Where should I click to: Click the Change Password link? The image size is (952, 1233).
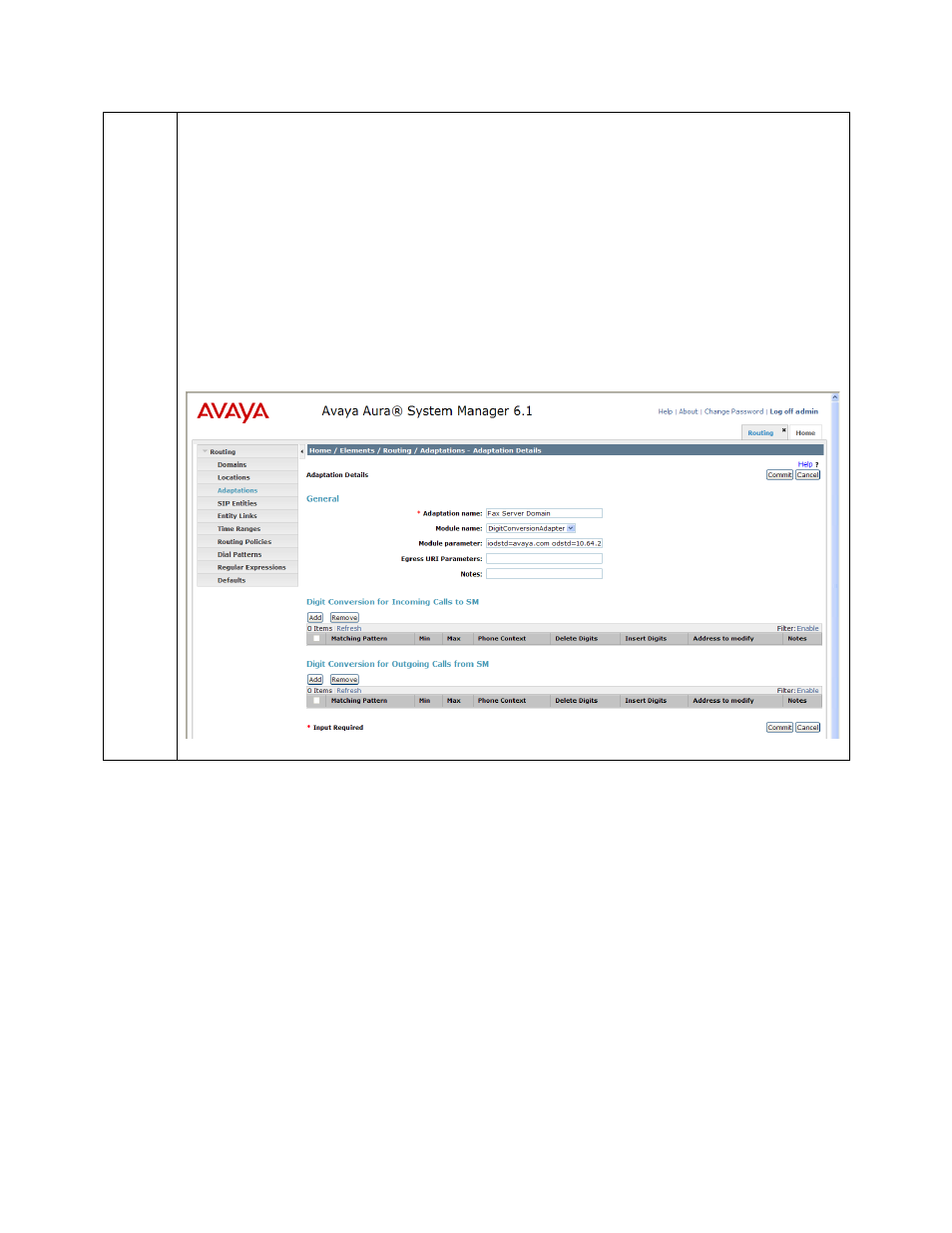click(733, 411)
